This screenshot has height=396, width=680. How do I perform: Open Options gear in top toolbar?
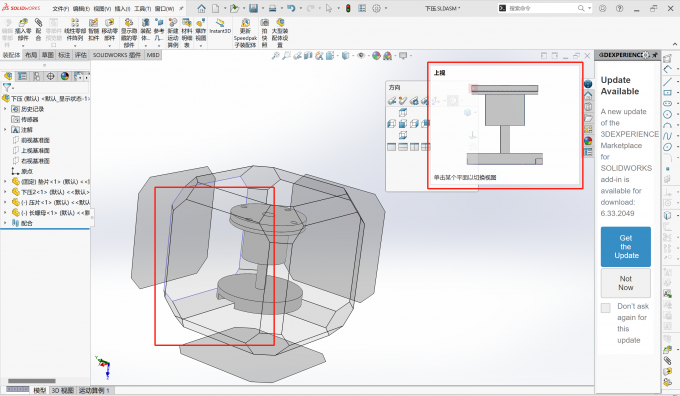point(376,8)
